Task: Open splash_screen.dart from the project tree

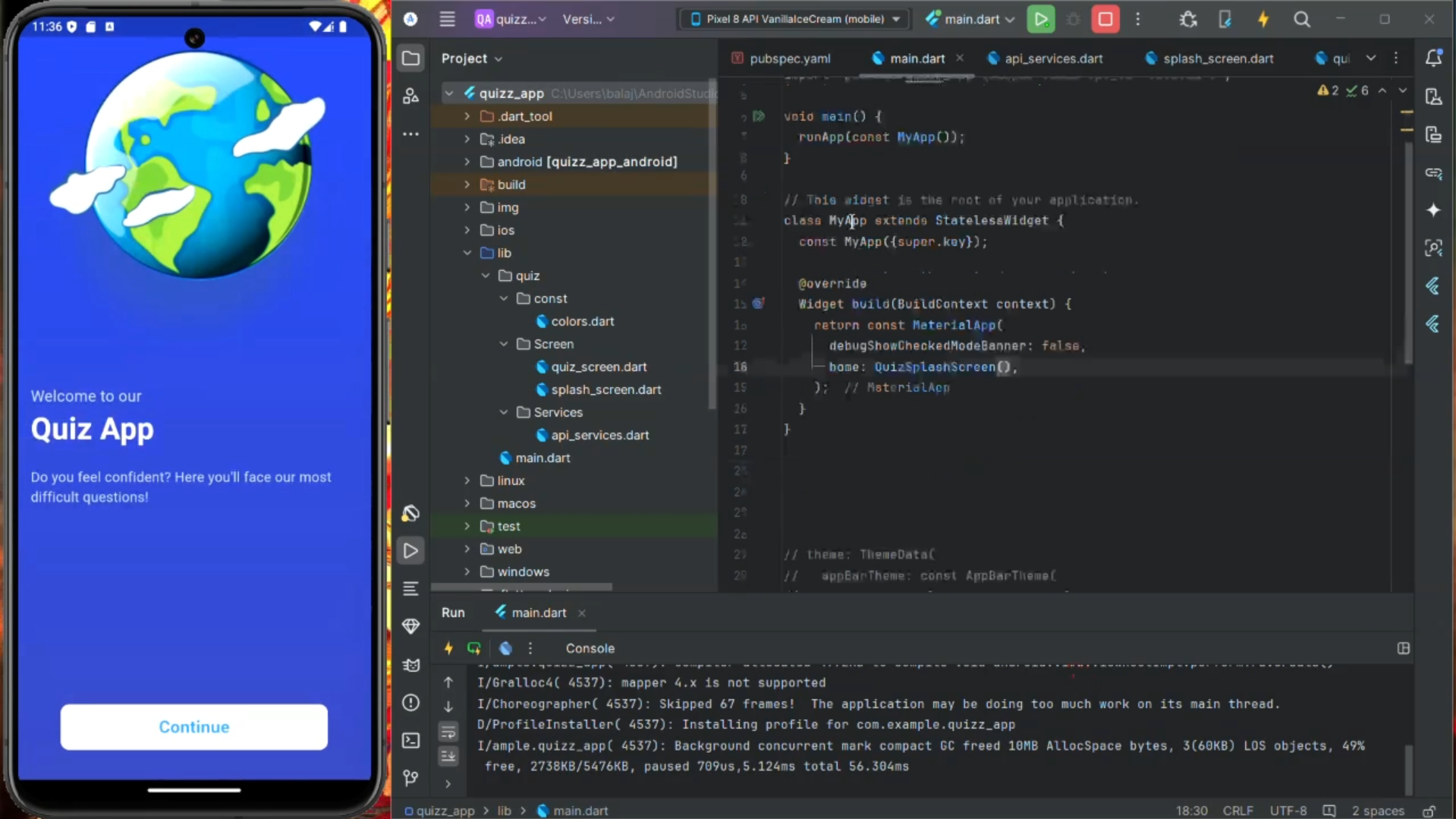Action: click(x=605, y=389)
